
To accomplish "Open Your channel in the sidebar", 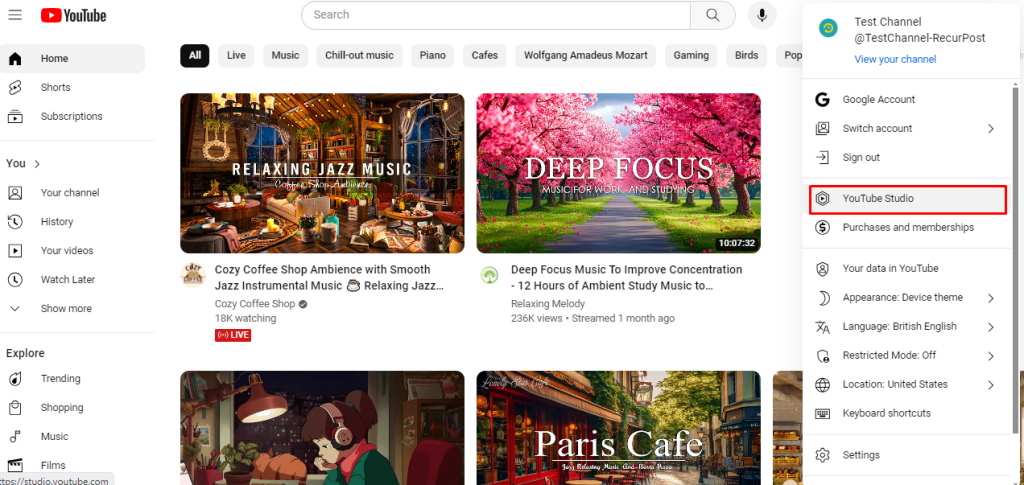I will click(x=72, y=193).
